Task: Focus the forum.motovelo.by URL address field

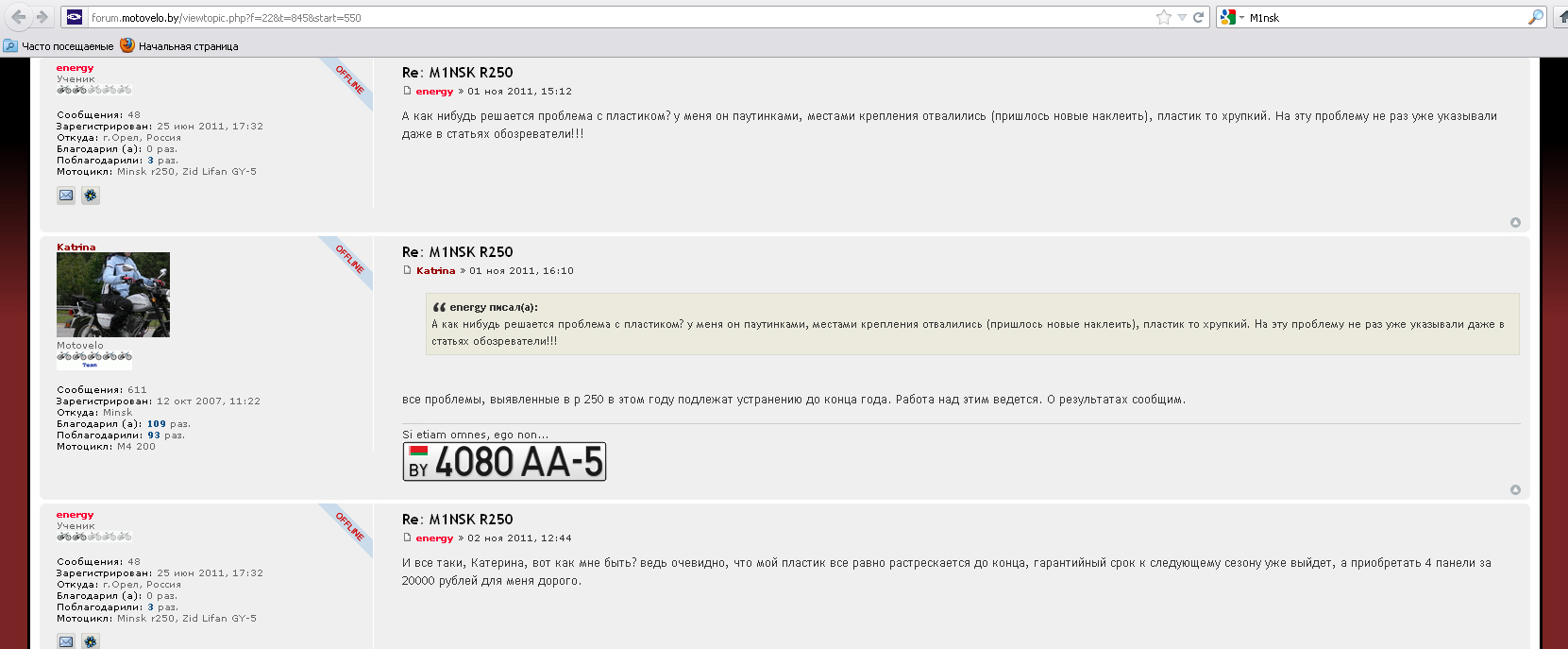Action: (x=618, y=17)
